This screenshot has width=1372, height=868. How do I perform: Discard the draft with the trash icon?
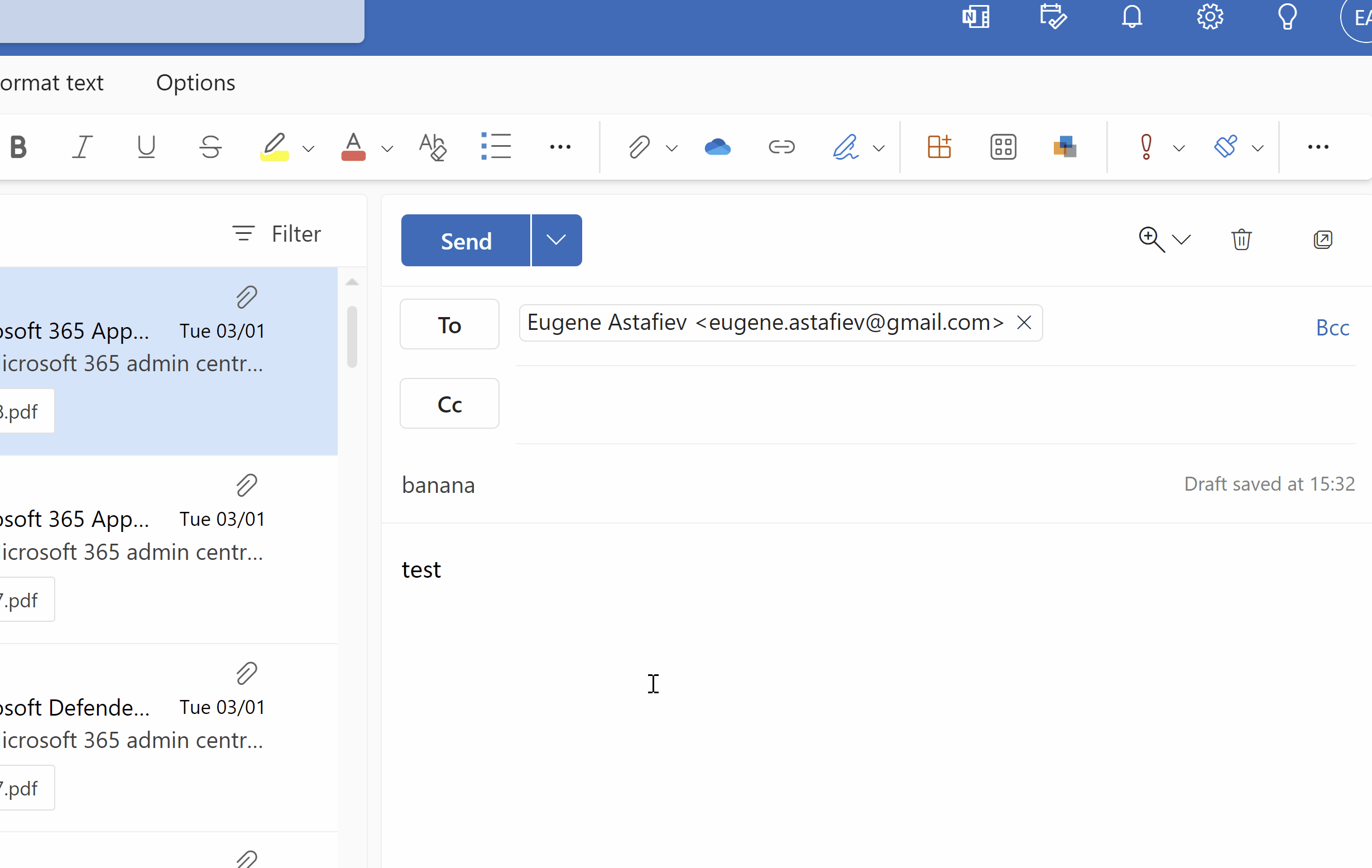click(x=1241, y=239)
